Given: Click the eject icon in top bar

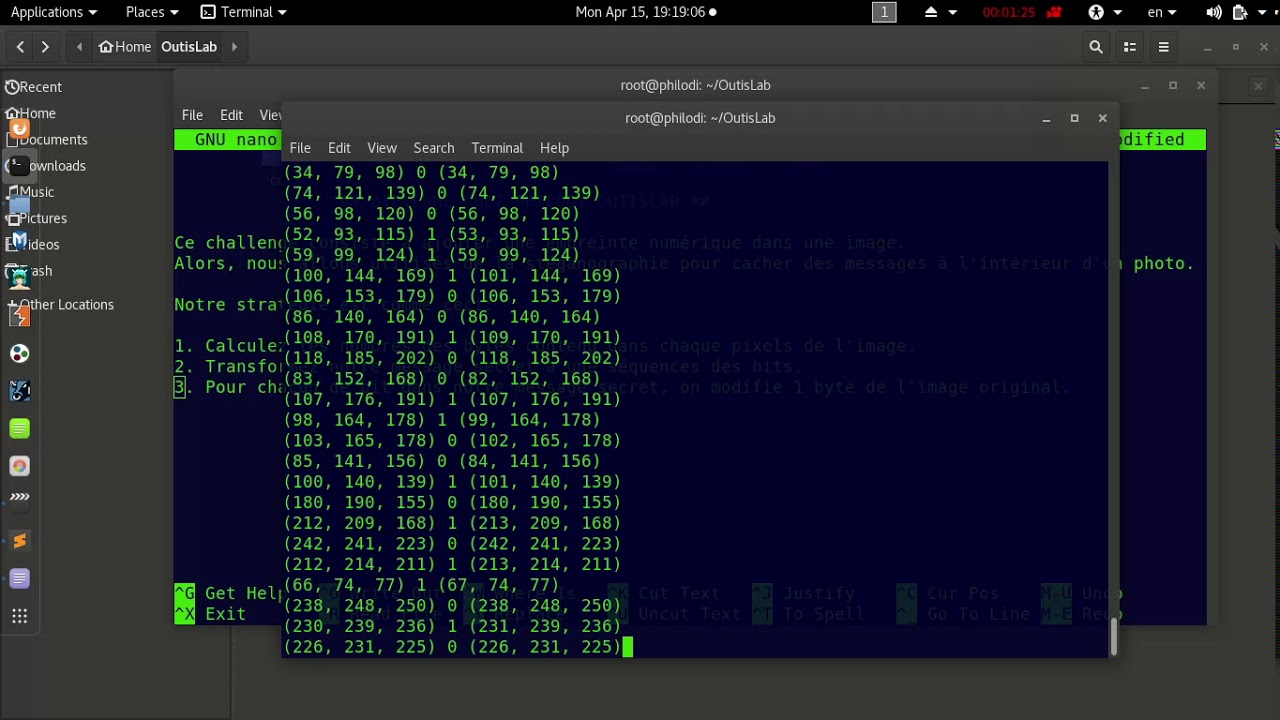Looking at the screenshot, I should [931, 12].
